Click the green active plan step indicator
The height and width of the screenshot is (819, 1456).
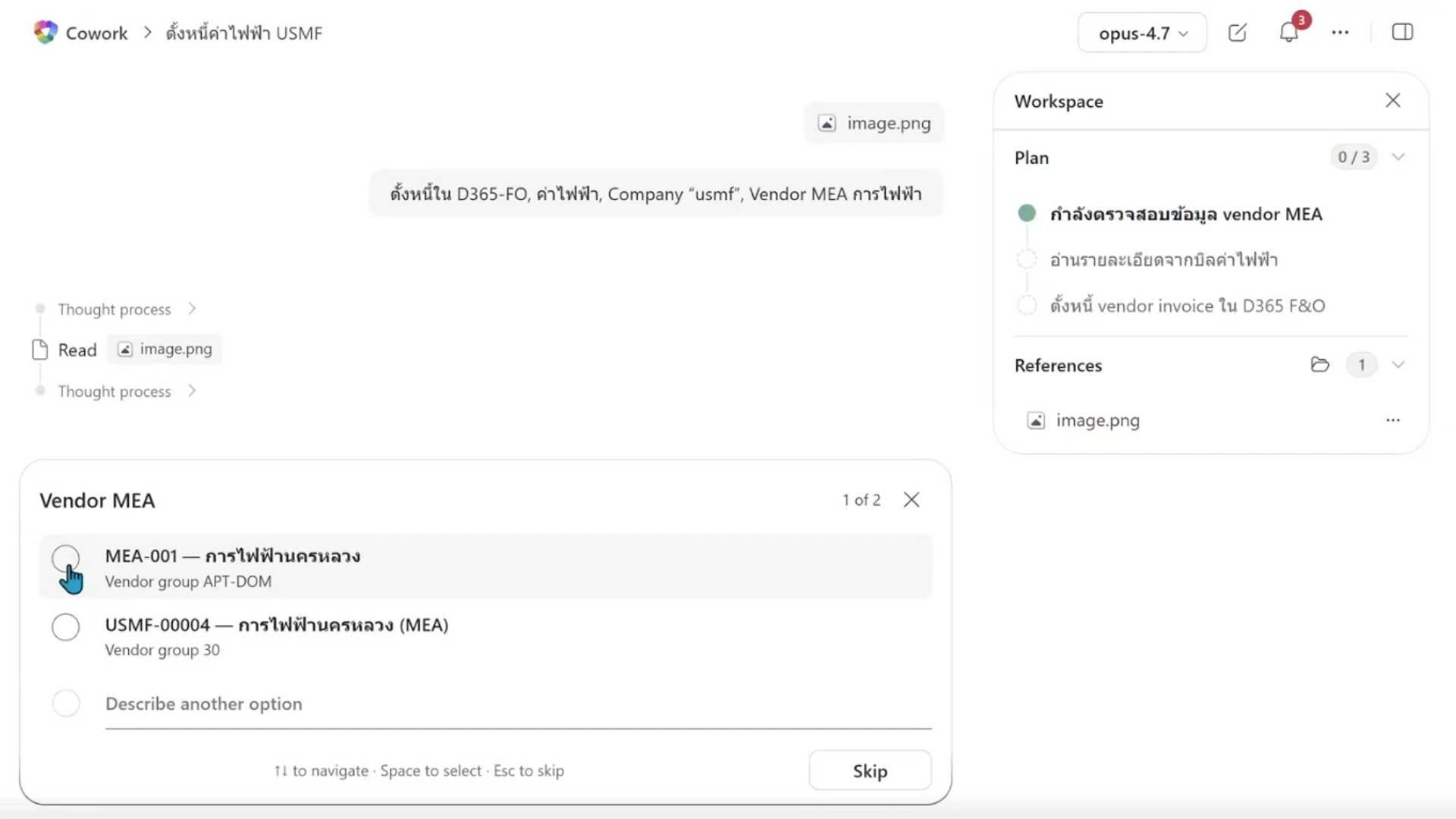[x=1027, y=213]
